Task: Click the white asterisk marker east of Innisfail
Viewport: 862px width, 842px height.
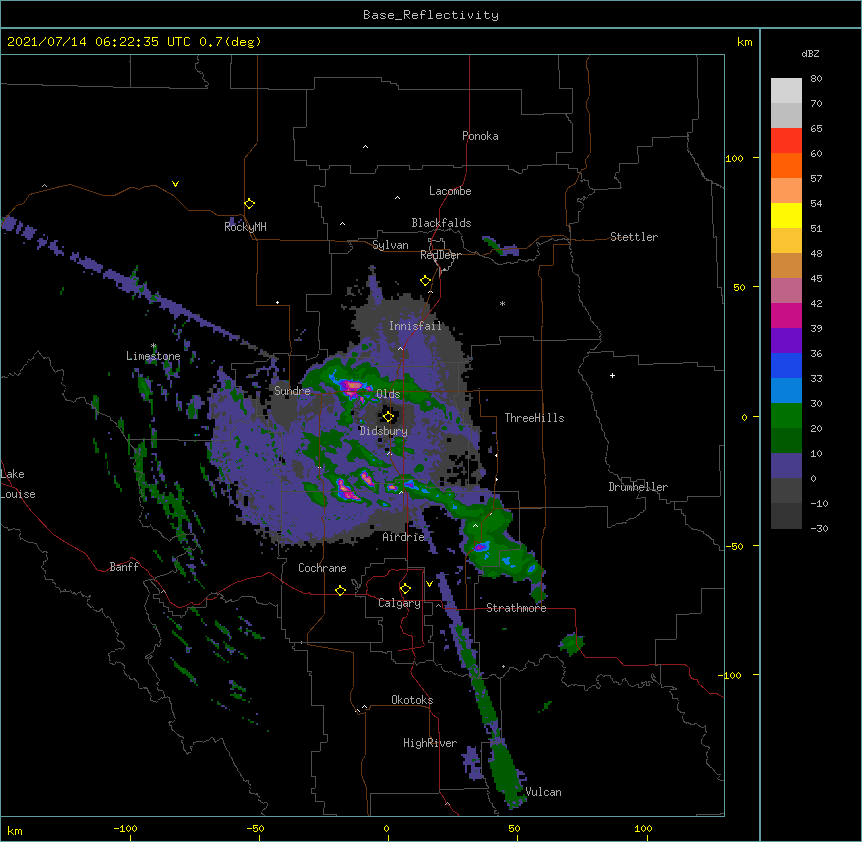Action: (502, 303)
